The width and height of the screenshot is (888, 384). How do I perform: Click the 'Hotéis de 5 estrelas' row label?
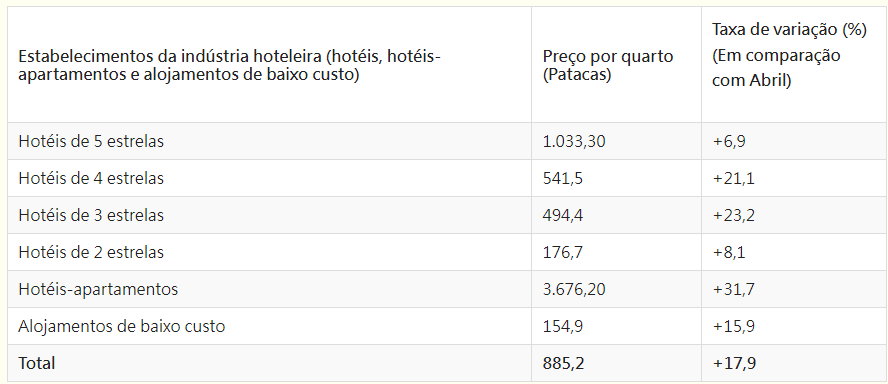[x=91, y=141]
